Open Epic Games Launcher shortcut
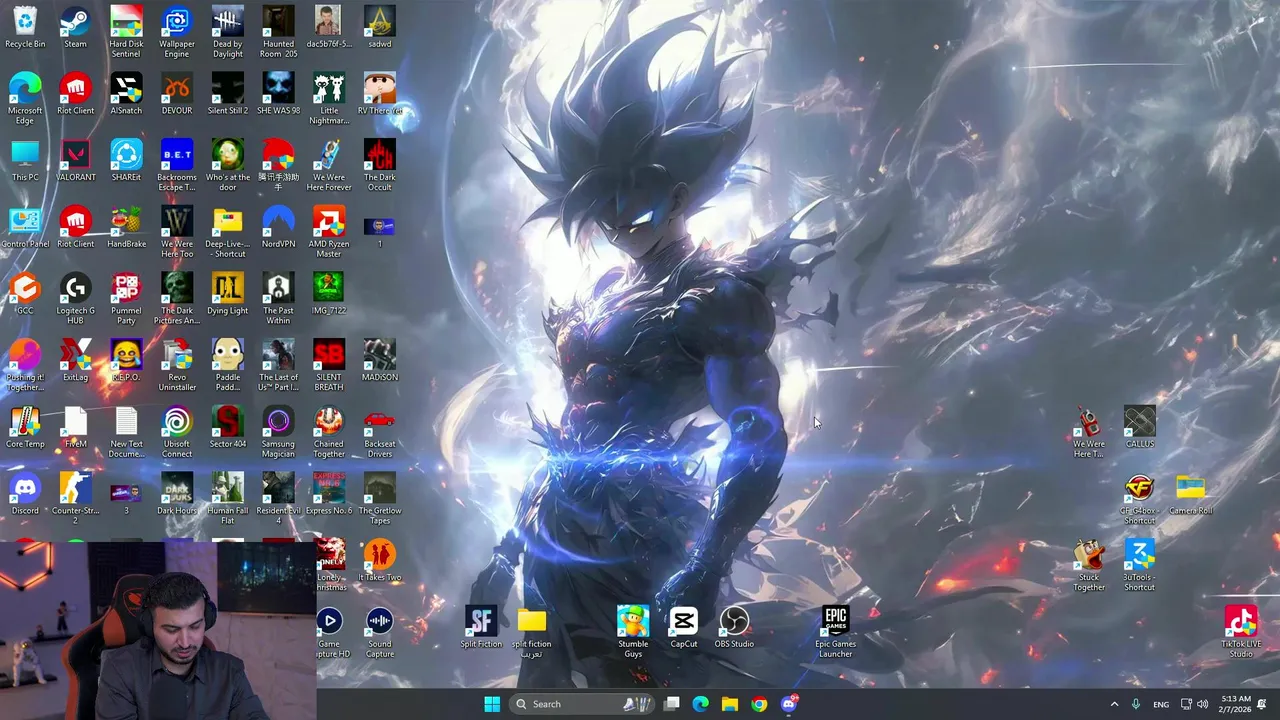 tap(836, 632)
